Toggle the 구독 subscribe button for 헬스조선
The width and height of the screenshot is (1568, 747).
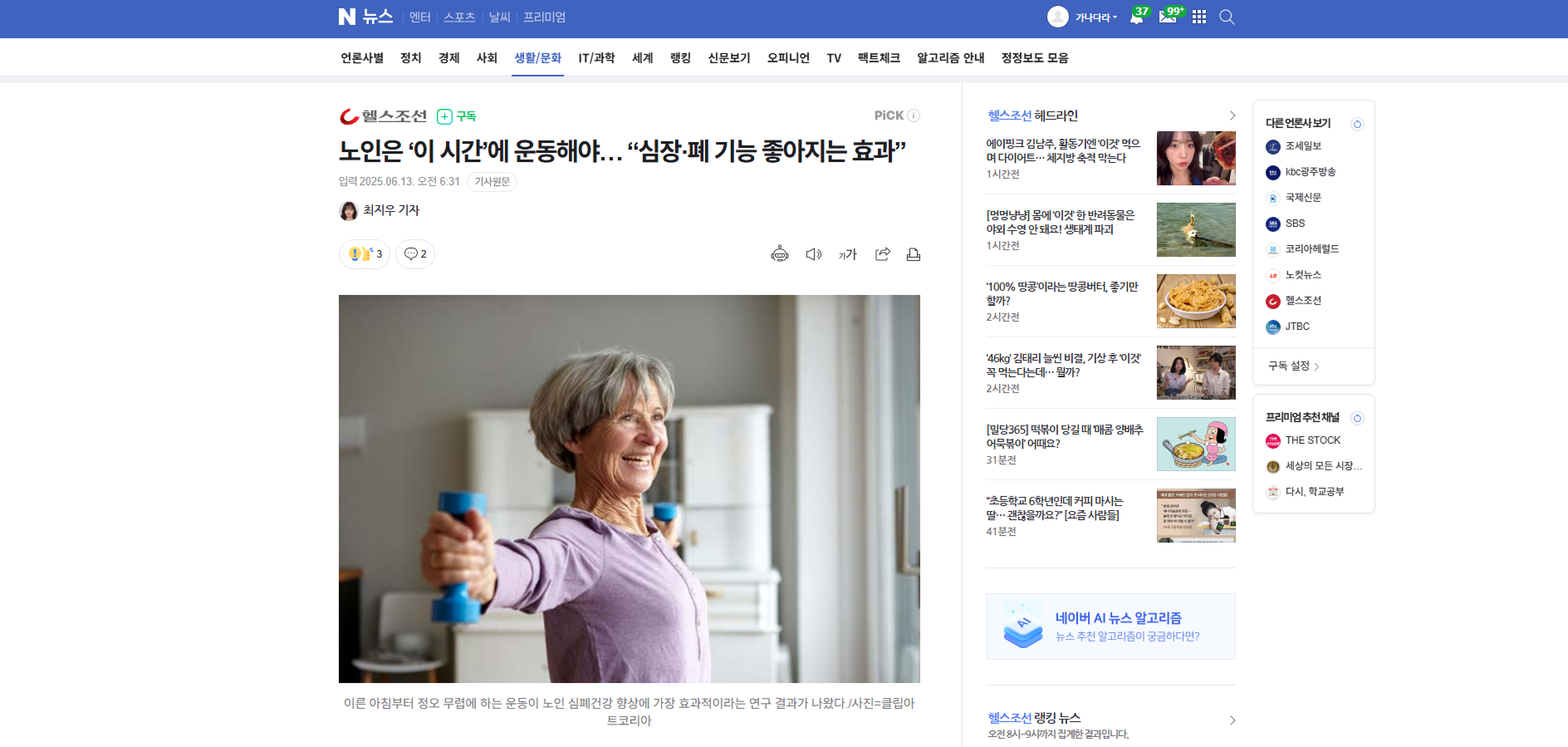click(x=457, y=116)
